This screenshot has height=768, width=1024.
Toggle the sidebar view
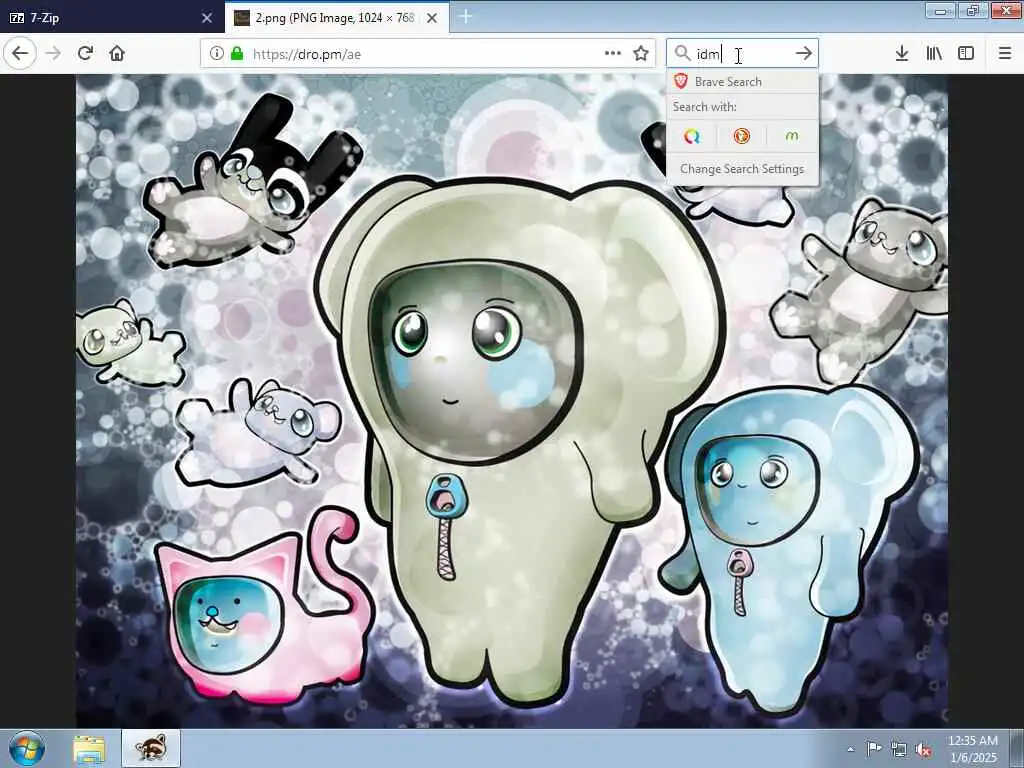coord(966,54)
